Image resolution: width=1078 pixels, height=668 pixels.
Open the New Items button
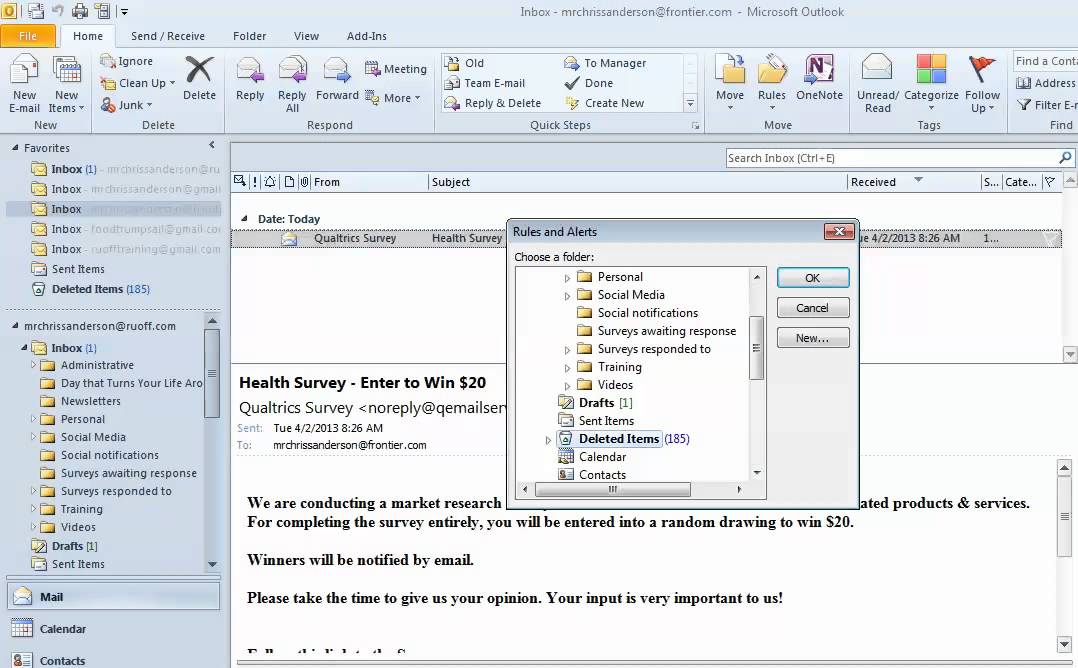66,83
